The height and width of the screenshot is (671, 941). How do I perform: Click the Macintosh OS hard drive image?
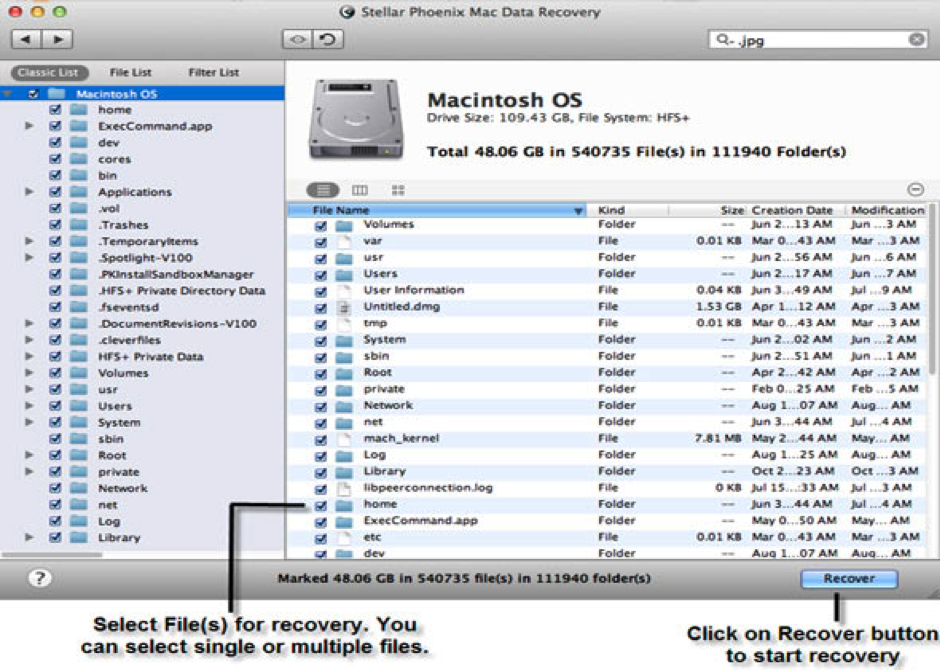tap(356, 119)
